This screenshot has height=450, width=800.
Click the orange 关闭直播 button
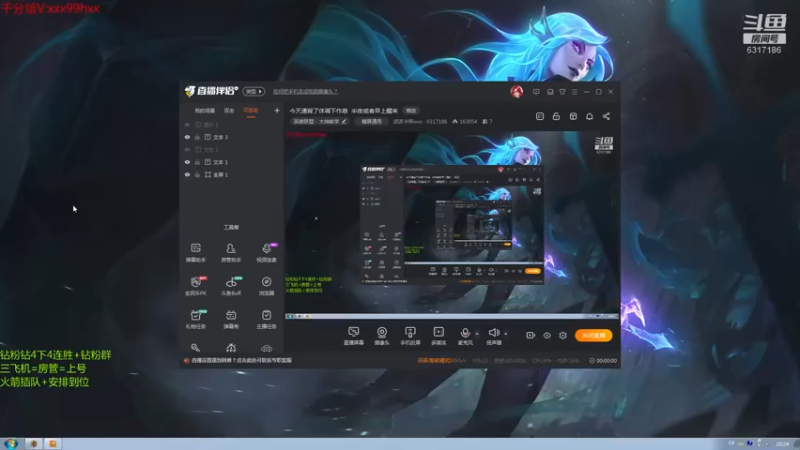coord(593,335)
